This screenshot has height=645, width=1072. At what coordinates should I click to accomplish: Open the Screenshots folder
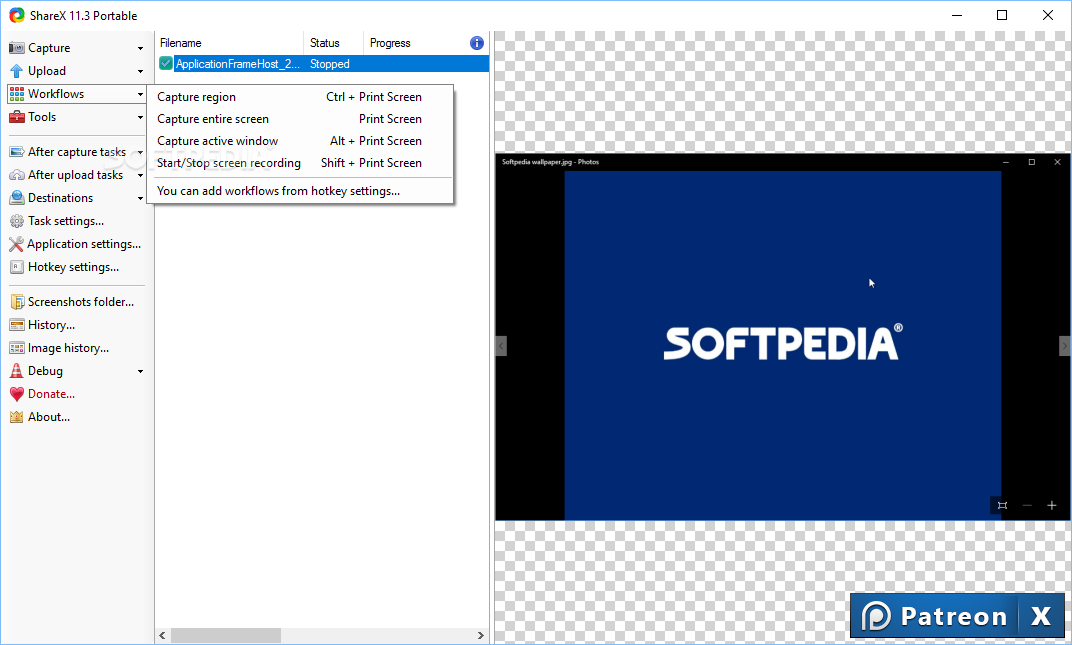(x=81, y=302)
